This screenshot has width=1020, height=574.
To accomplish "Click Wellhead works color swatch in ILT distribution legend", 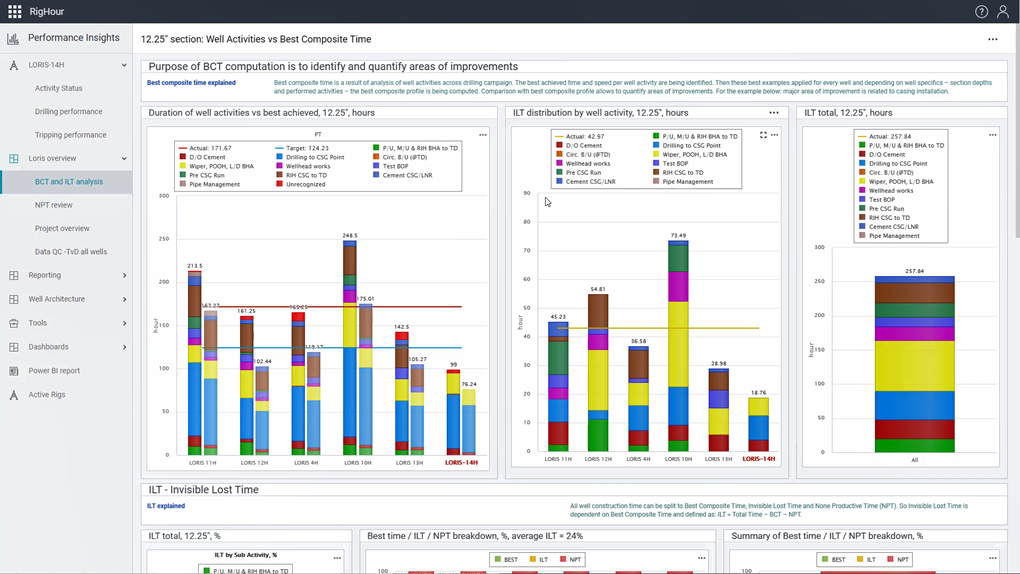I will [x=559, y=163].
